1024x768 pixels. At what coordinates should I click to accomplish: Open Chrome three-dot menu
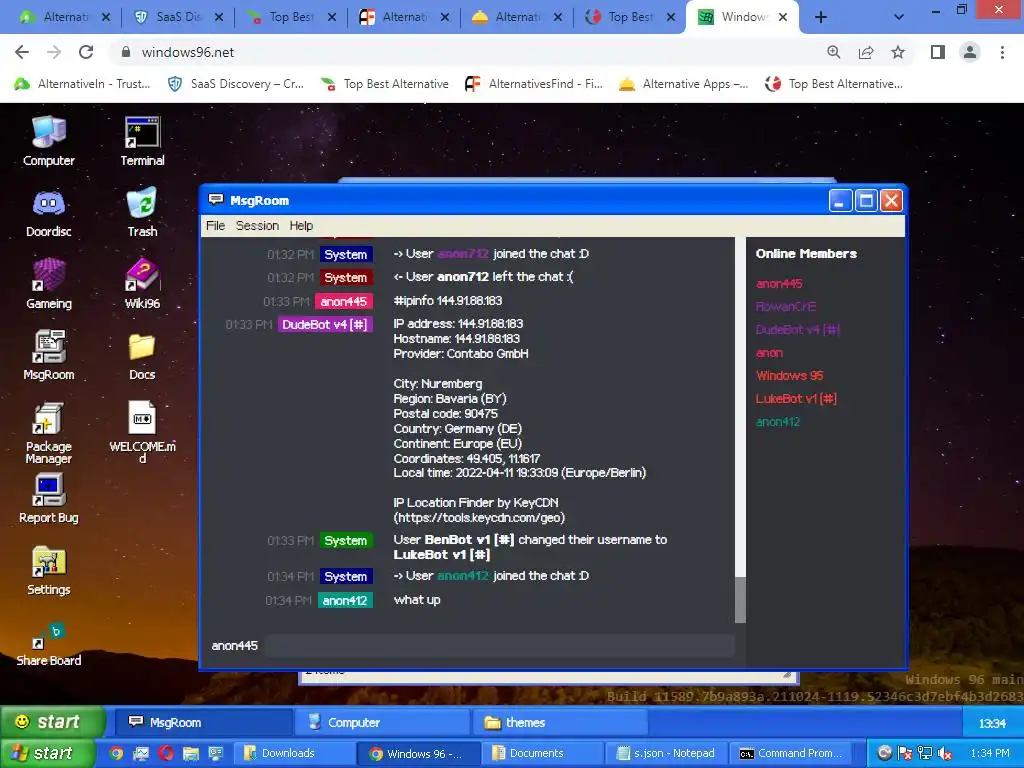1002,52
